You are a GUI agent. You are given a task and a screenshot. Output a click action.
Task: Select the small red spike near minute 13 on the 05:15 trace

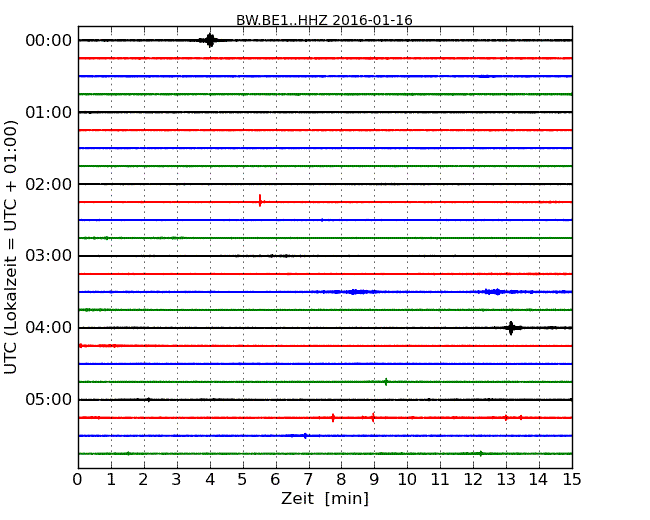[506, 418]
